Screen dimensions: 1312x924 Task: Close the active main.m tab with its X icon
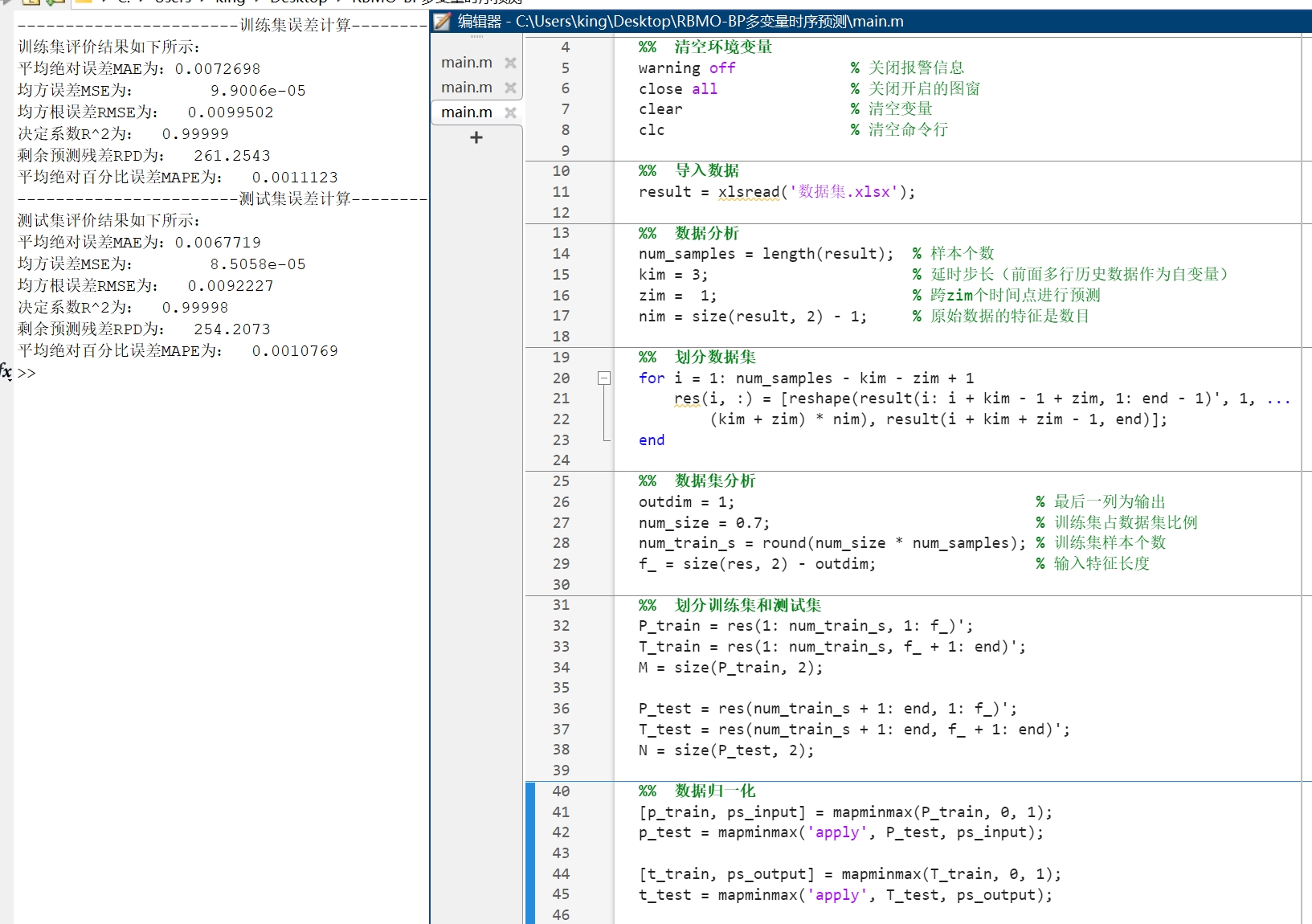pyautogui.click(x=510, y=112)
